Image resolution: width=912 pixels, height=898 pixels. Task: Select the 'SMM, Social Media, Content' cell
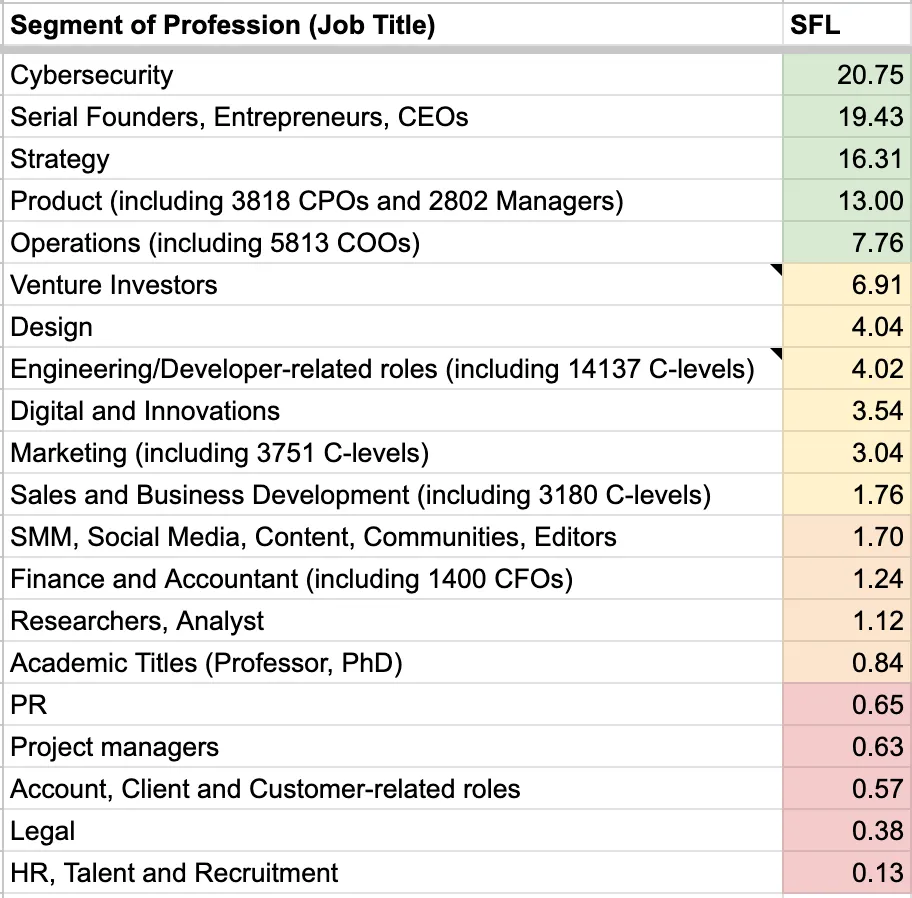click(393, 536)
